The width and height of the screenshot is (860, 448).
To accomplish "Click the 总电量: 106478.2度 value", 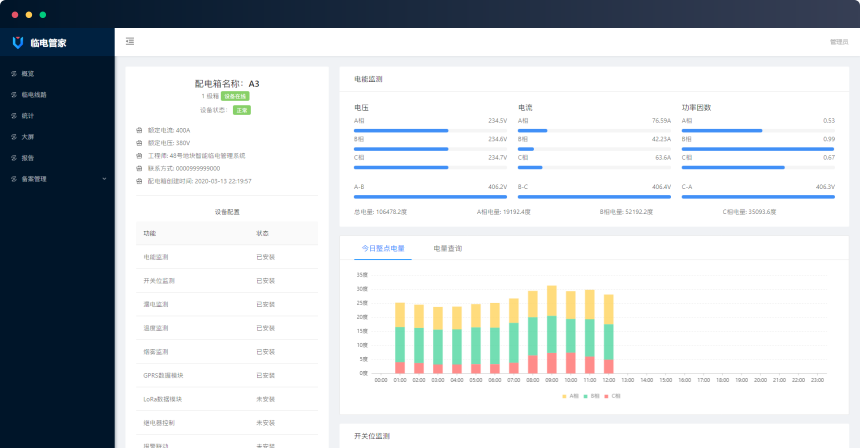I will [x=381, y=212].
